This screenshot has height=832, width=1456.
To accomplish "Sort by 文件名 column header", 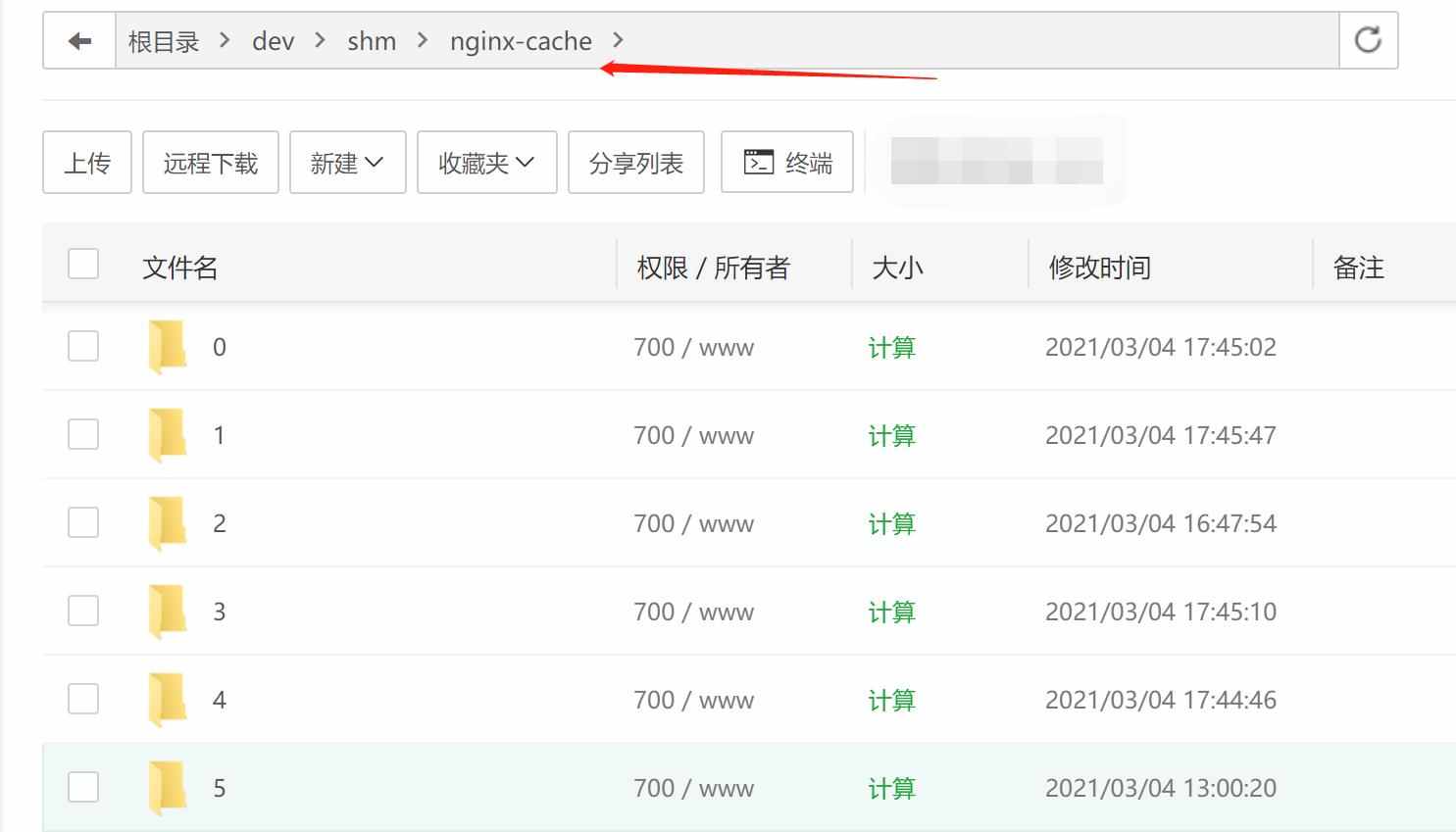I will click(x=180, y=268).
